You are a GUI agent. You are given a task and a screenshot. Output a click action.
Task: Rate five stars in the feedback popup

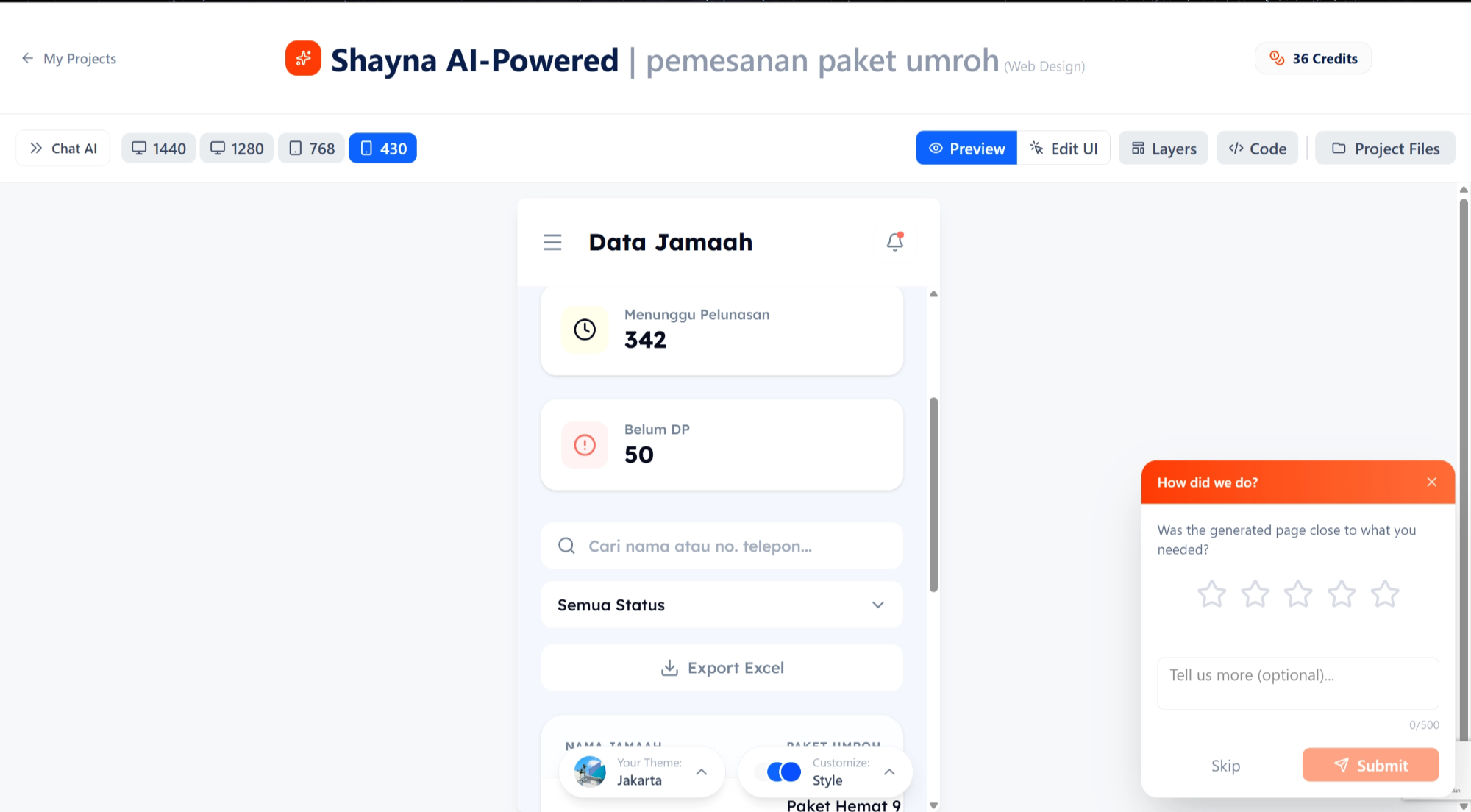click(x=1385, y=594)
